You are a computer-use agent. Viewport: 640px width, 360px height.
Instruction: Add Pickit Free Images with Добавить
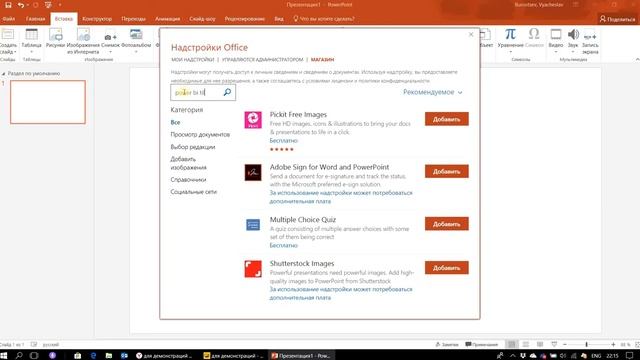point(447,119)
